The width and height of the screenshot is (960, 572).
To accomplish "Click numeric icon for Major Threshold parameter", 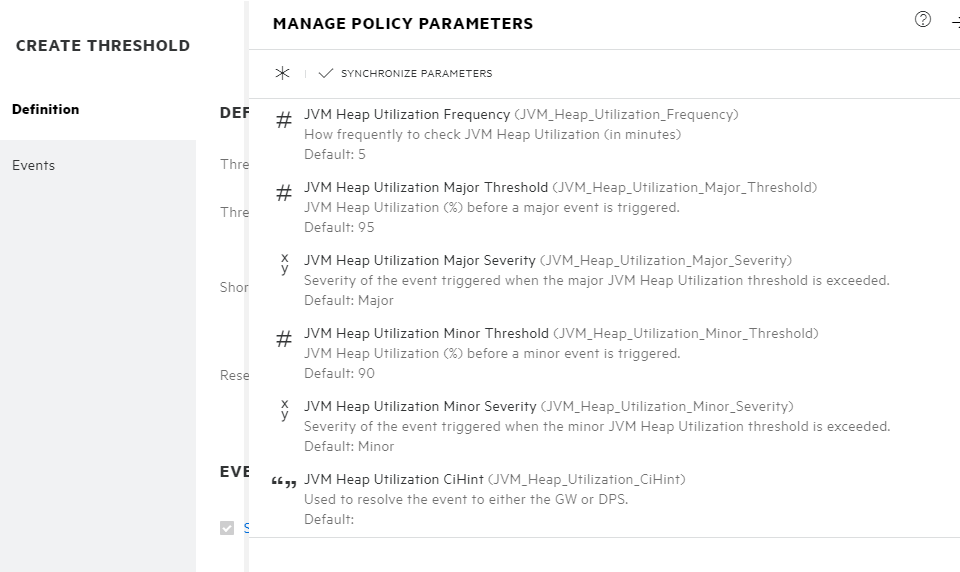I will coord(284,194).
